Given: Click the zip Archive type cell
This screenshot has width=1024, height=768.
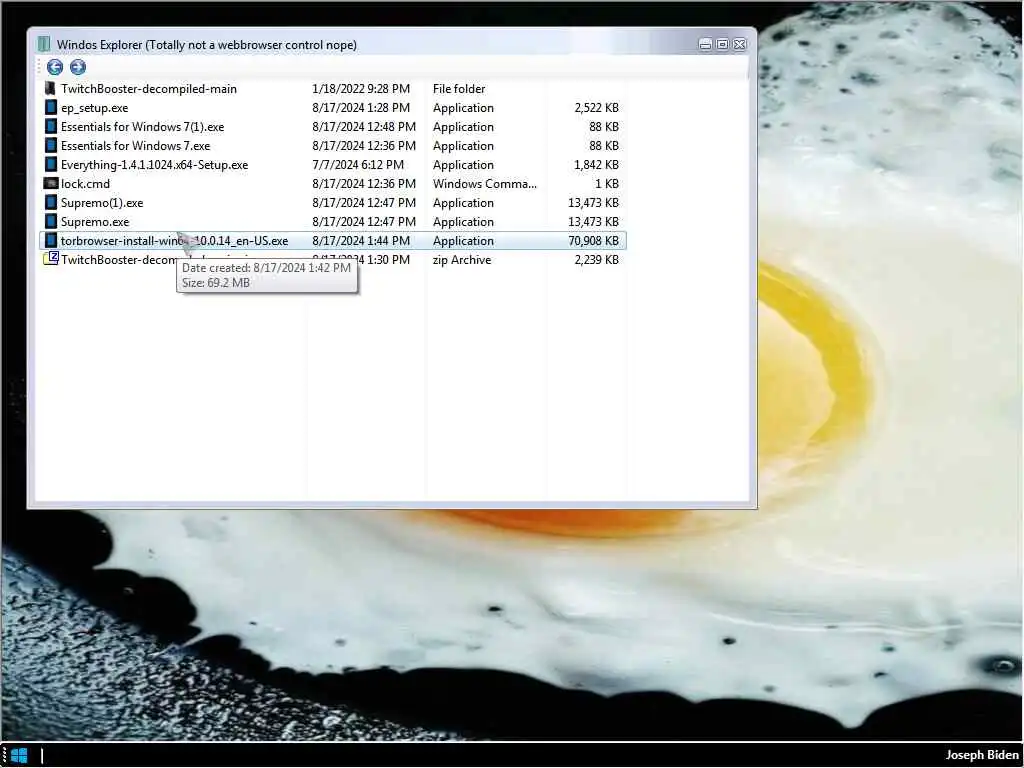Looking at the screenshot, I should pos(462,259).
